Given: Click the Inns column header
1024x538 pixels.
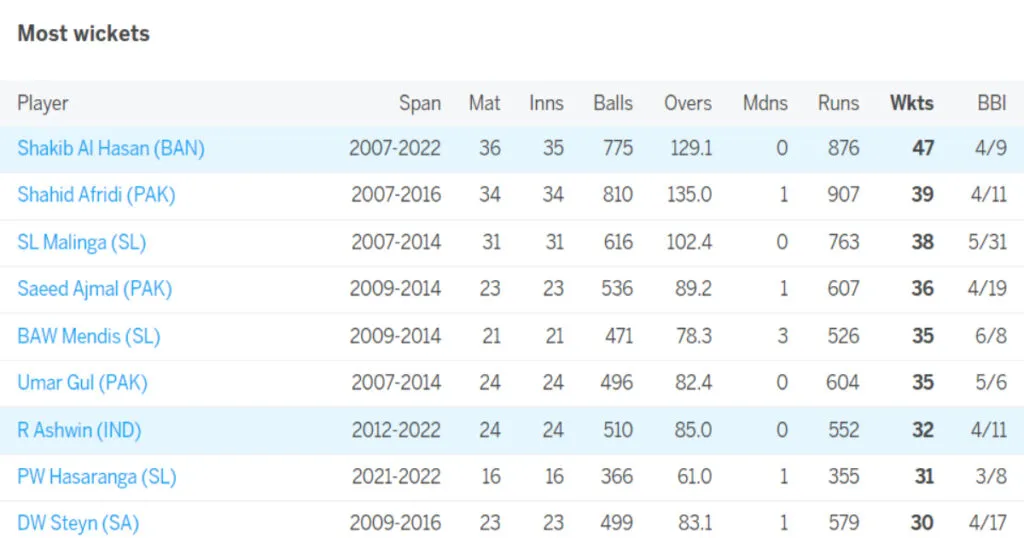Looking at the screenshot, I should (x=547, y=103).
